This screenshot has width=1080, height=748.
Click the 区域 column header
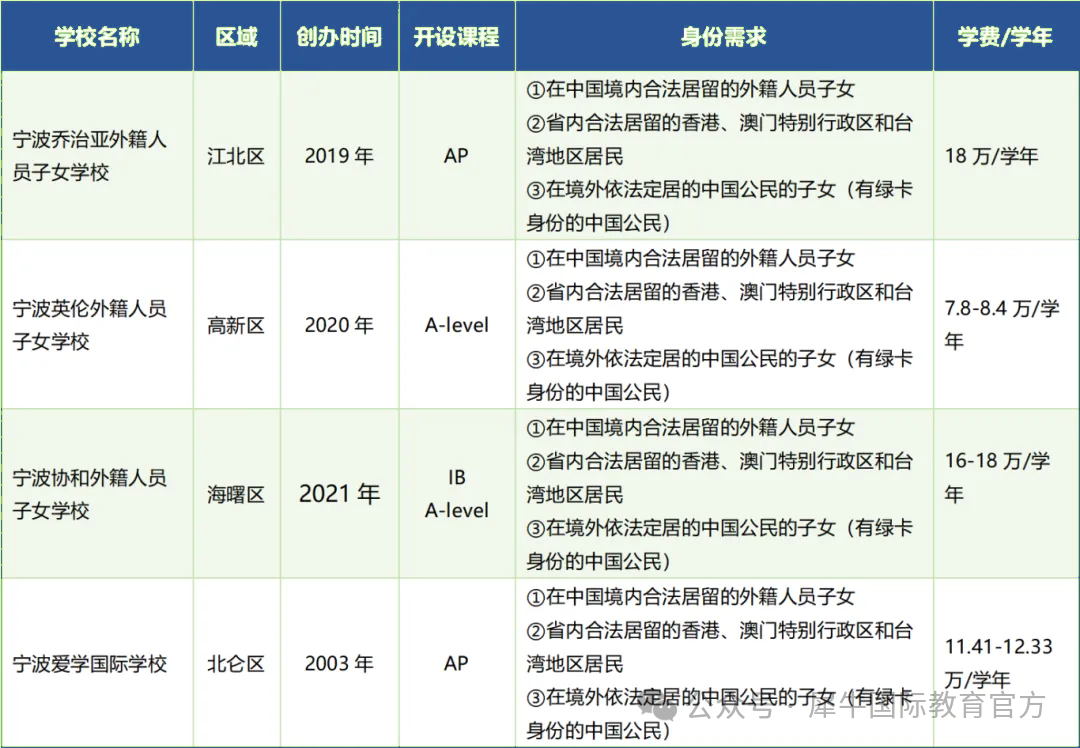point(237,36)
